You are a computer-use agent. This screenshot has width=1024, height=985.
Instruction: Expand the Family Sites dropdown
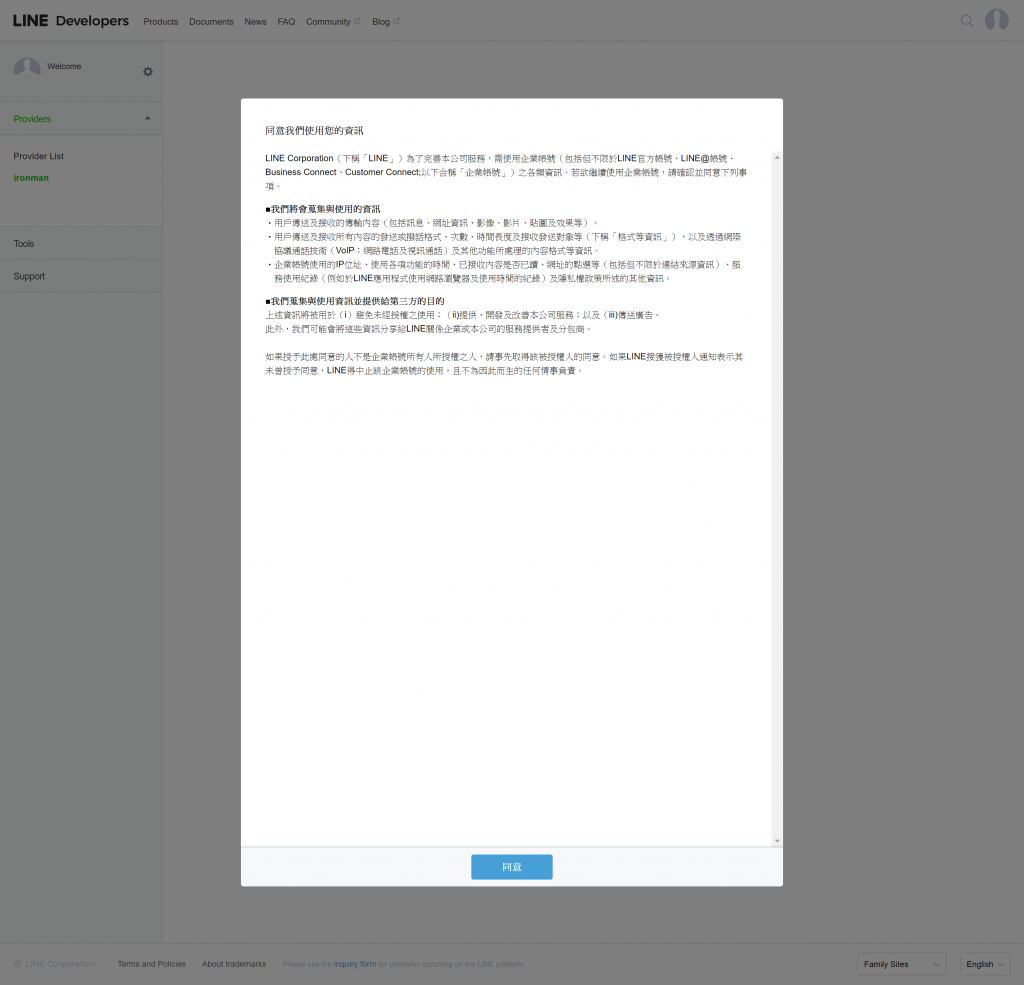click(x=901, y=964)
